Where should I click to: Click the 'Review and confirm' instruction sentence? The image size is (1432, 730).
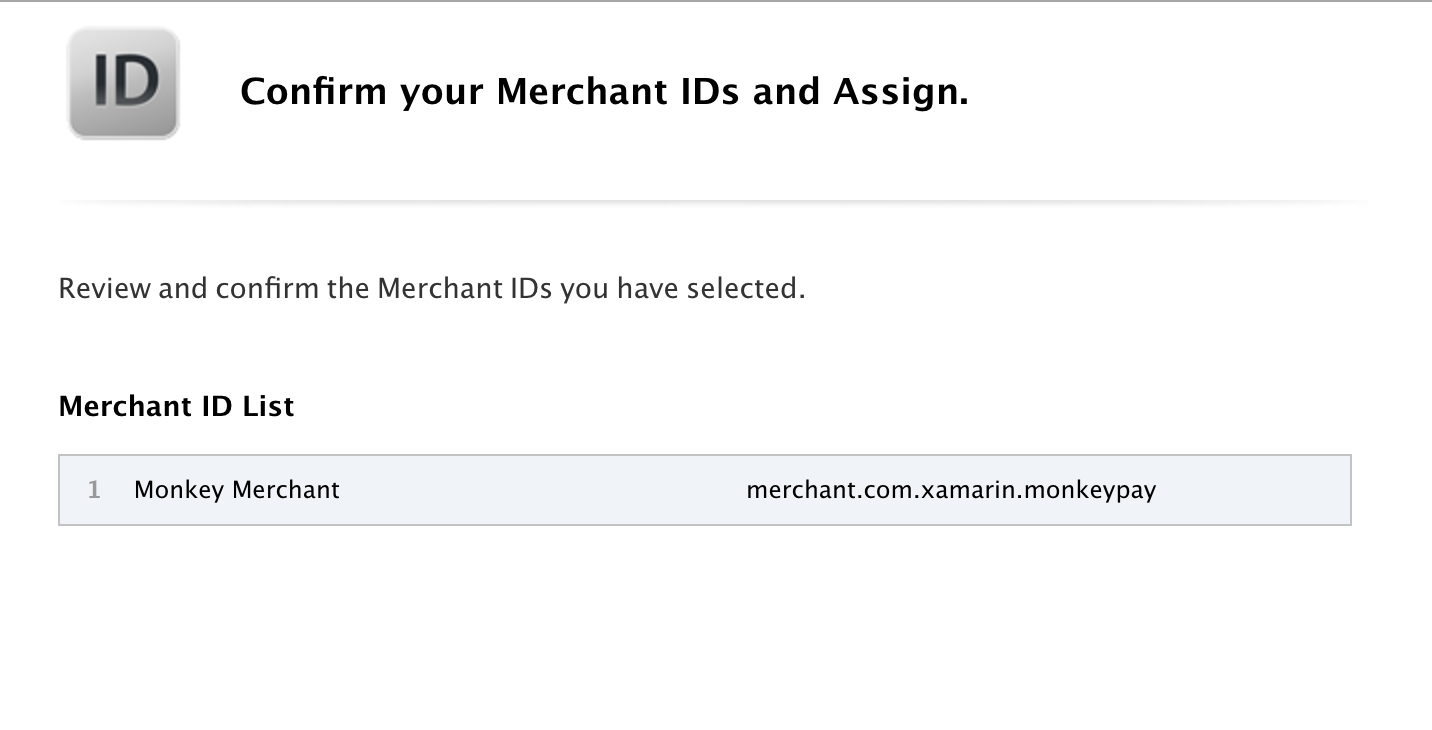(x=432, y=289)
